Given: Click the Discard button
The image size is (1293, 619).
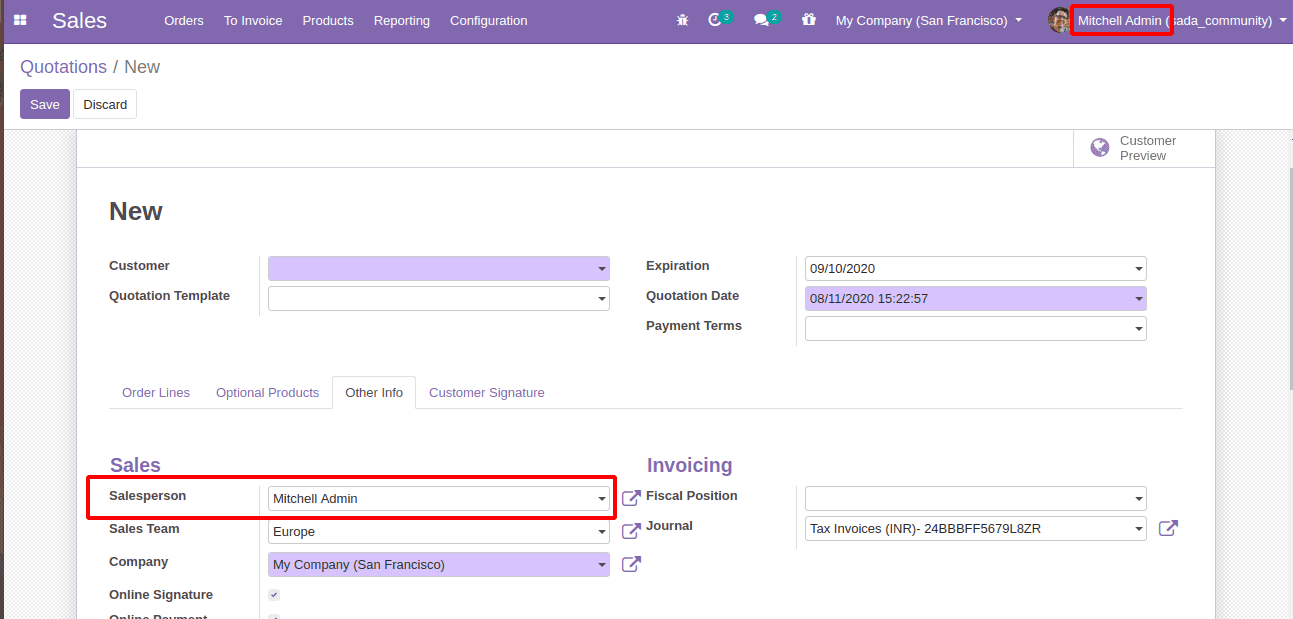Looking at the screenshot, I should click(105, 104).
